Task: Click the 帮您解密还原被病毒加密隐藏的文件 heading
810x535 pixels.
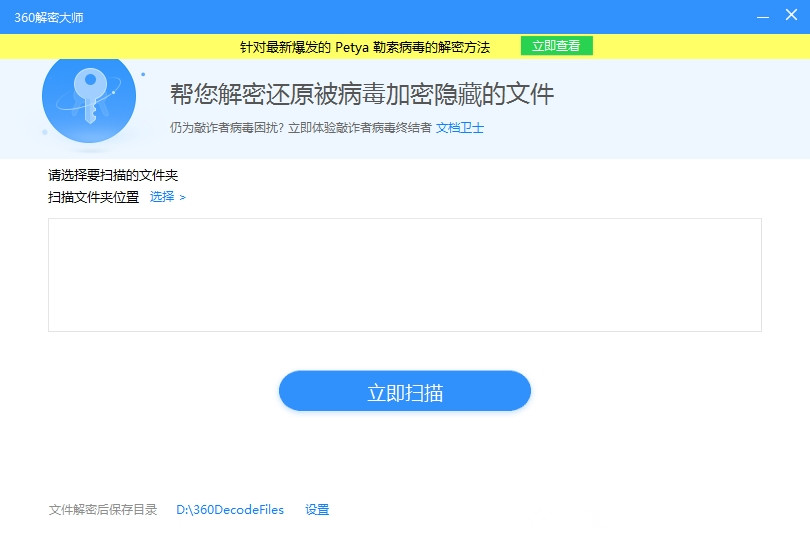Action: coord(361,95)
